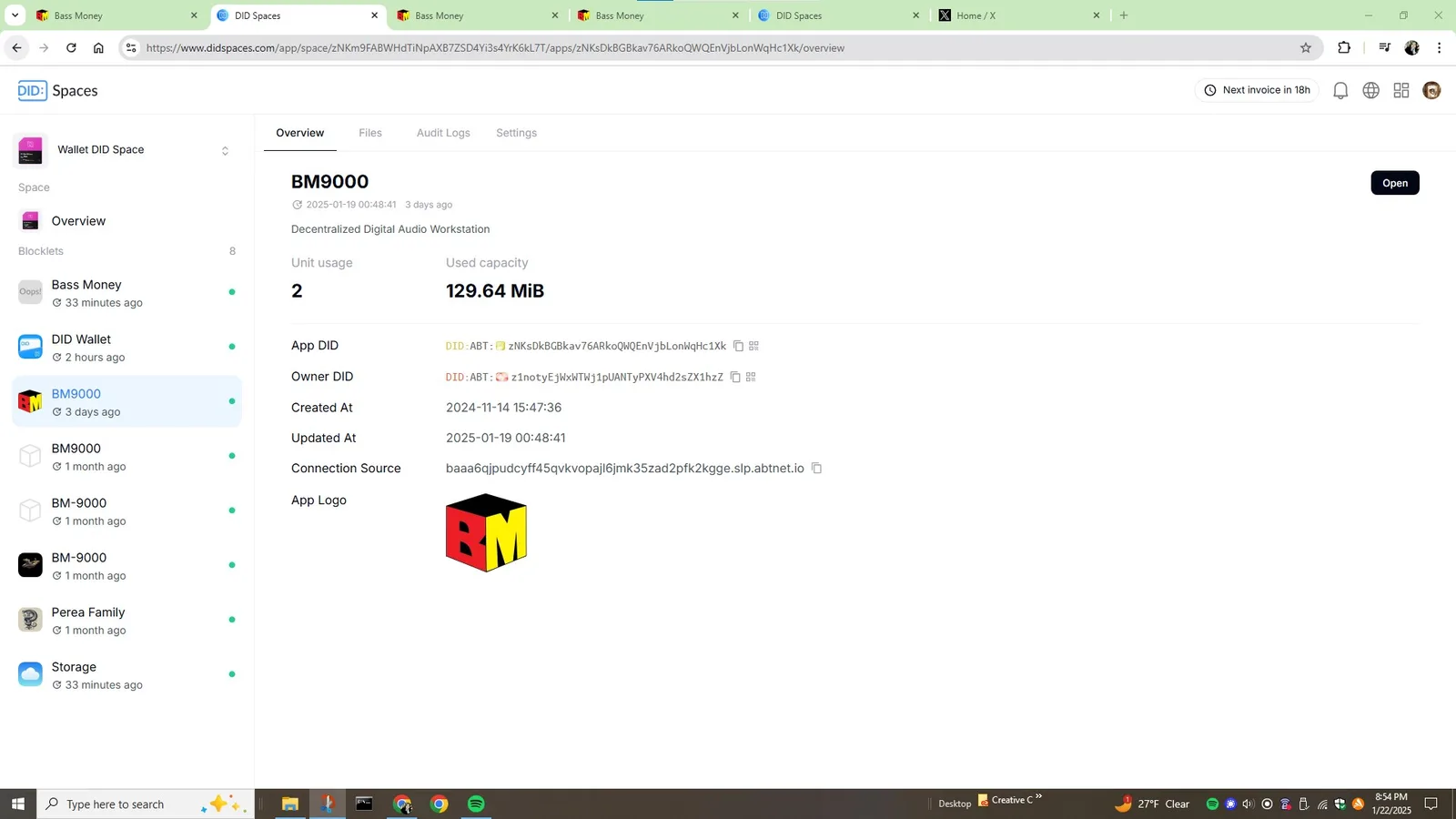Open the browser tab search dropdown
Screen dimensions: 1456x819
15,15
